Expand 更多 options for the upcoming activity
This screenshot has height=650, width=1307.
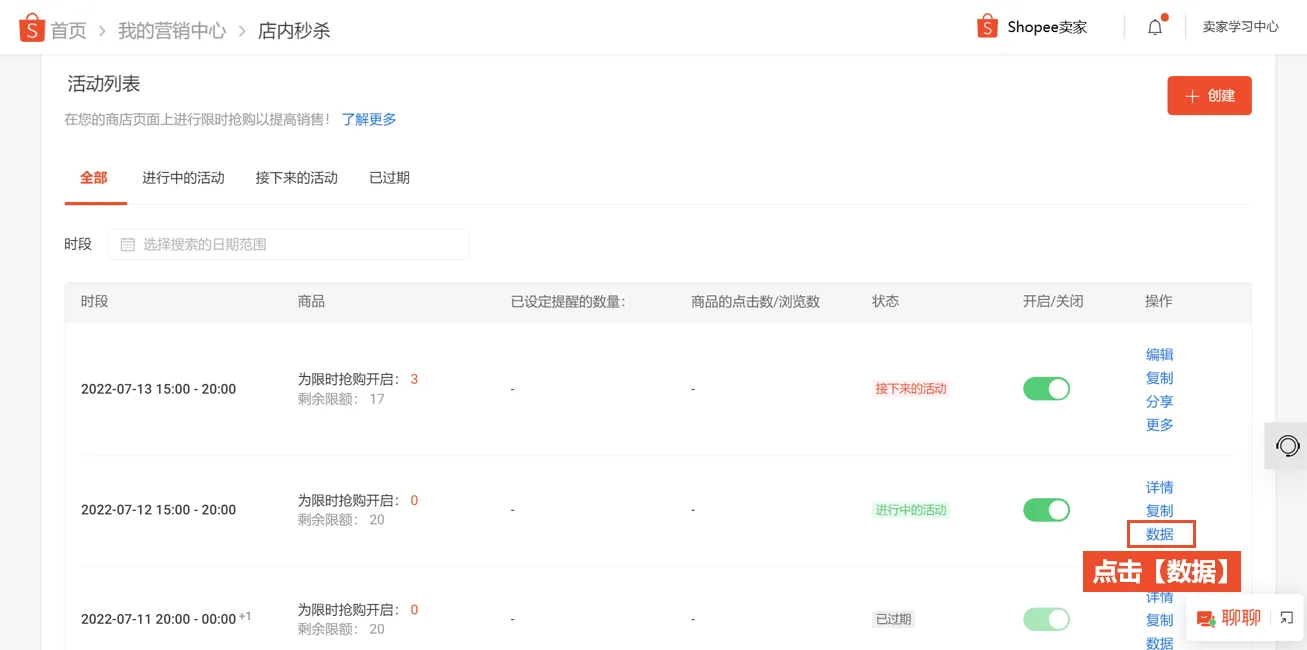(1159, 423)
